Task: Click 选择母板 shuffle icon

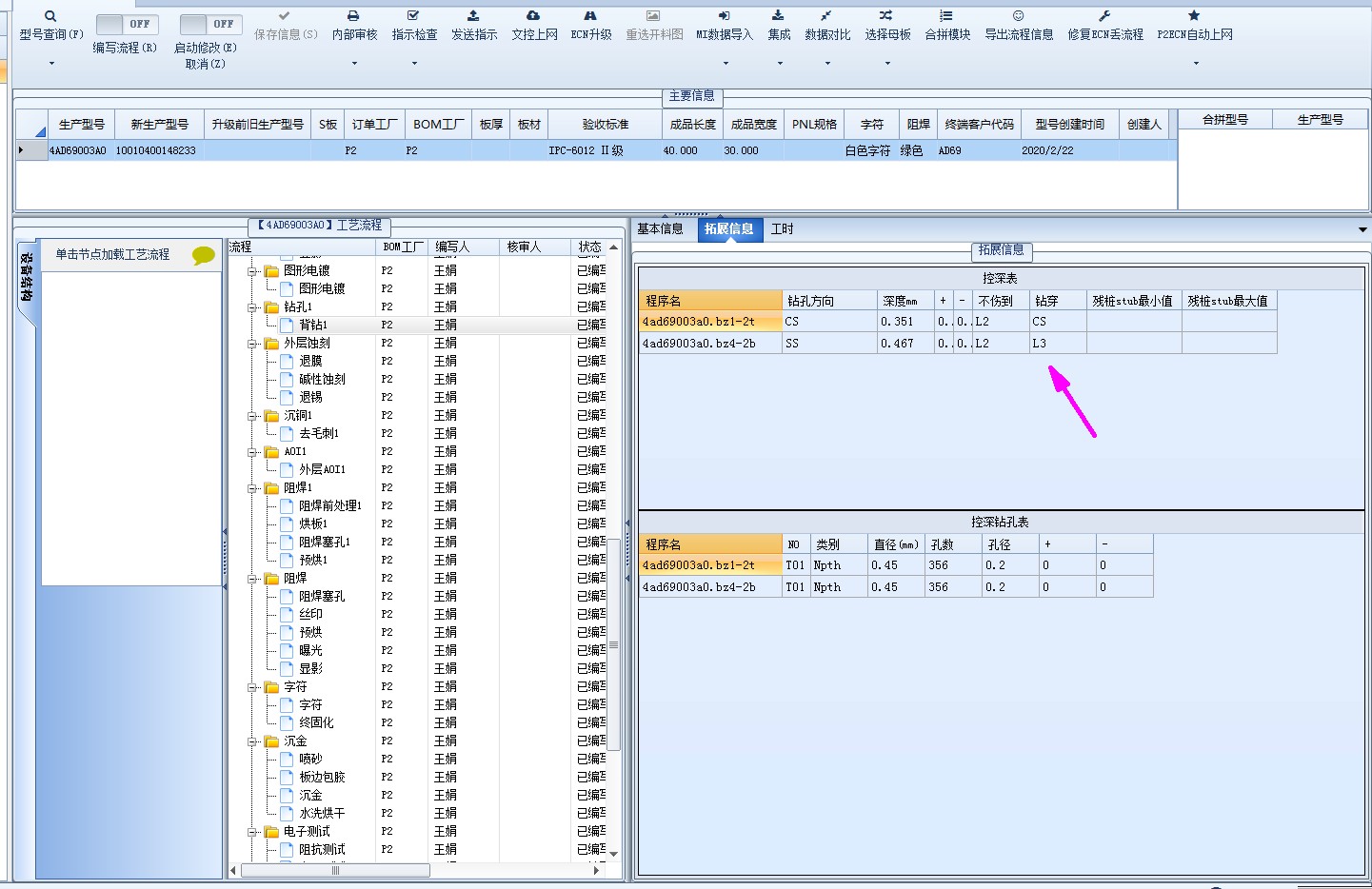Action: tap(886, 16)
